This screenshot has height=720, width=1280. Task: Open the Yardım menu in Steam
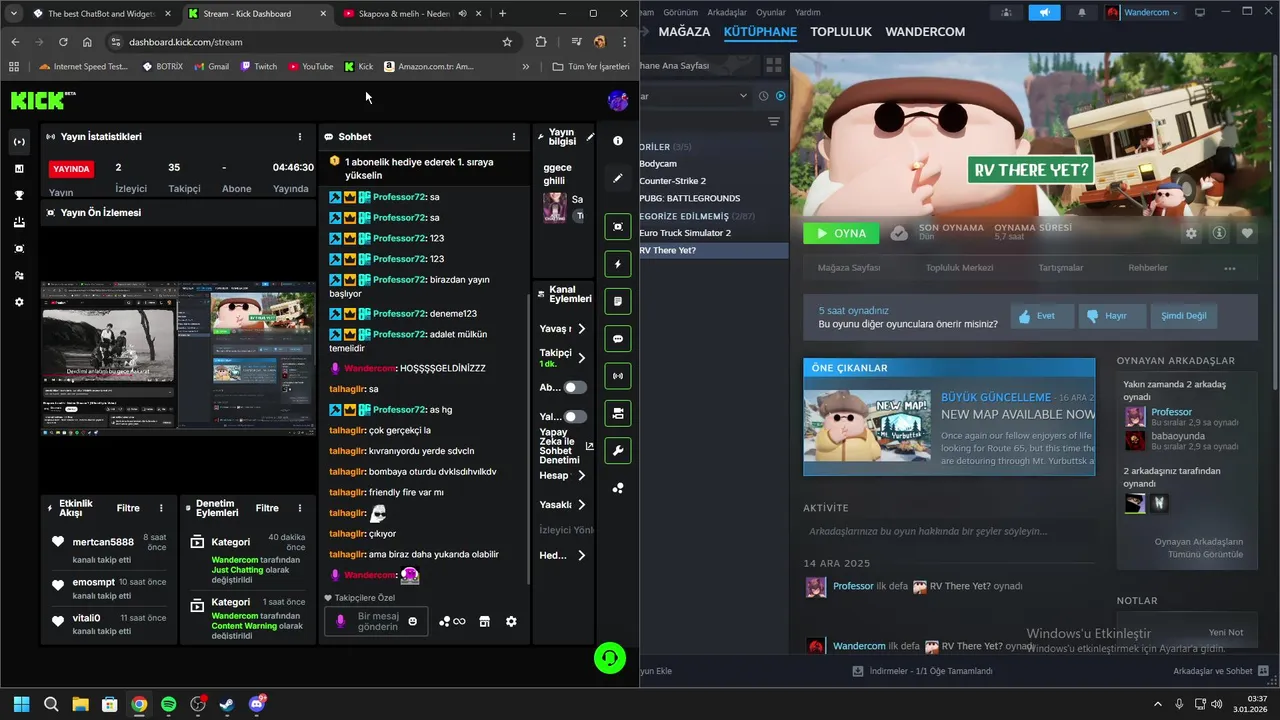tap(807, 12)
